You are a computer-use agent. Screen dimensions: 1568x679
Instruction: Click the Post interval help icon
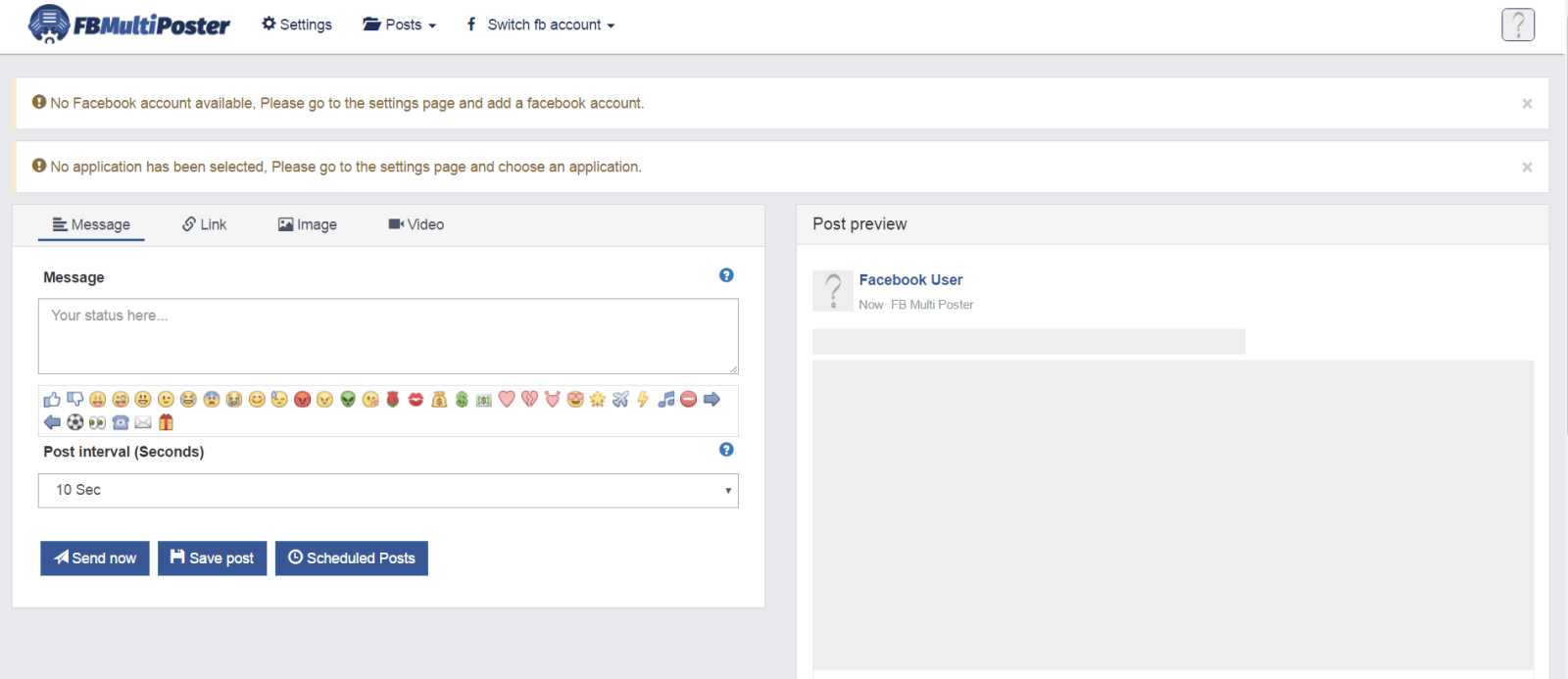point(726,450)
